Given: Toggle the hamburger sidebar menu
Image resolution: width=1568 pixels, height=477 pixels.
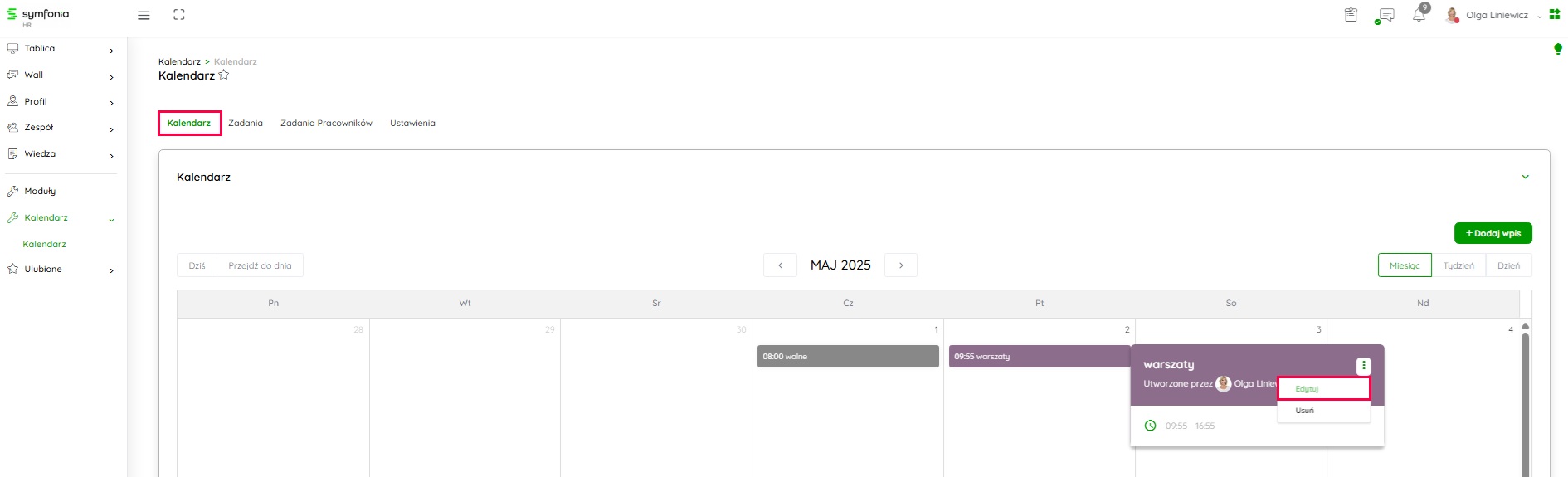Looking at the screenshot, I should click(x=144, y=15).
